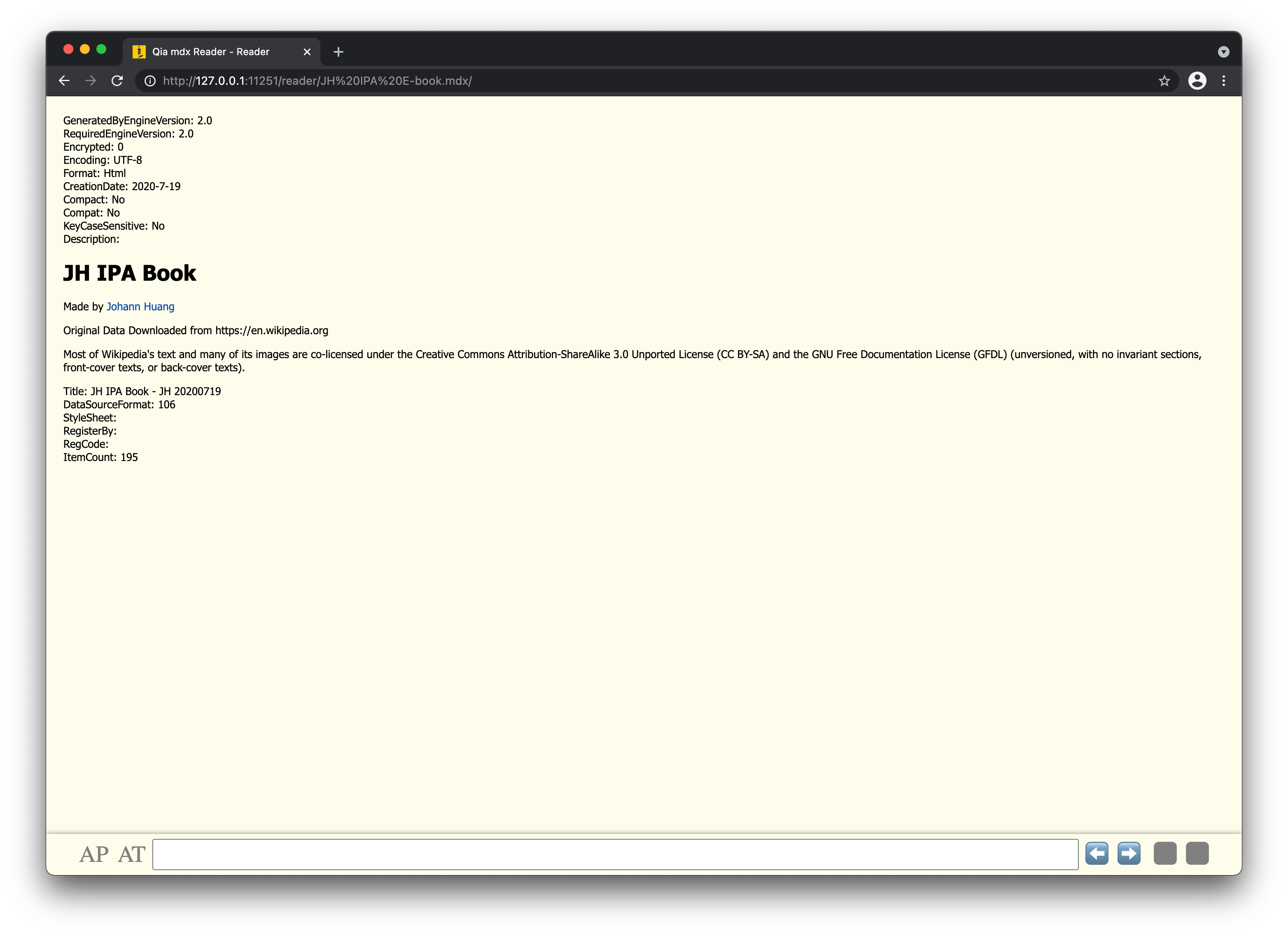The width and height of the screenshot is (1288, 936).
Task: View site information icon in address bar
Action: (x=150, y=81)
